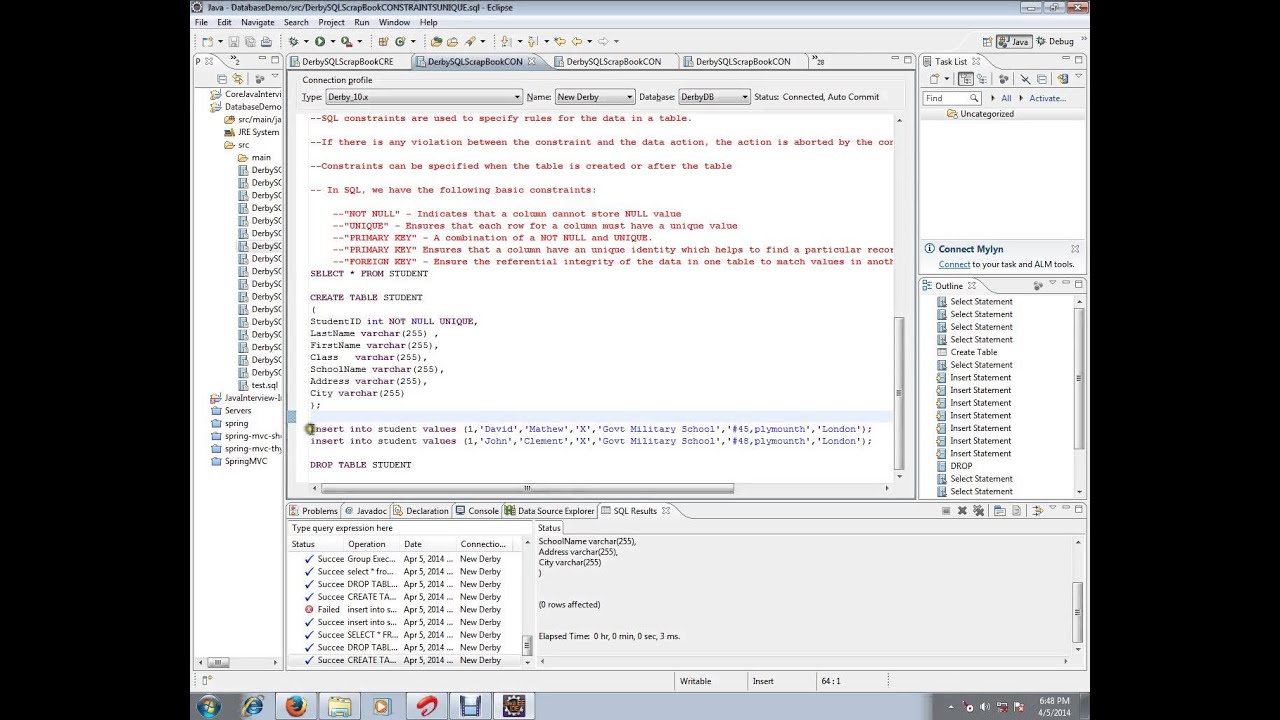Open the Window menu
1280x720 pixels.
coord(394,22)
